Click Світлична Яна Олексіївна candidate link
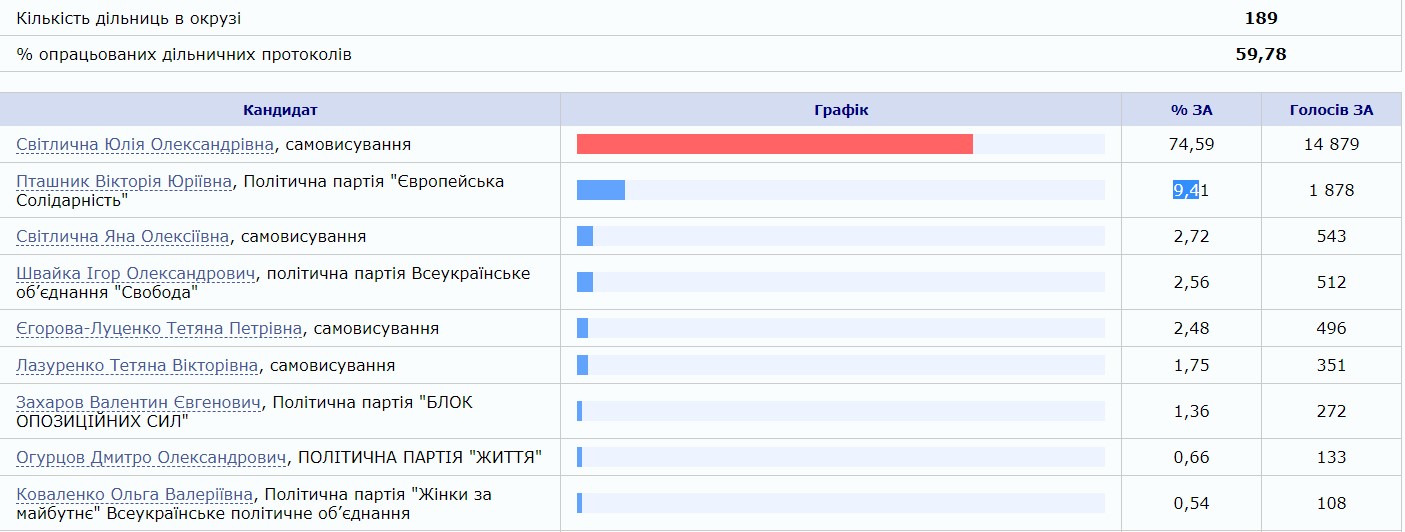 tap(123, 237)
